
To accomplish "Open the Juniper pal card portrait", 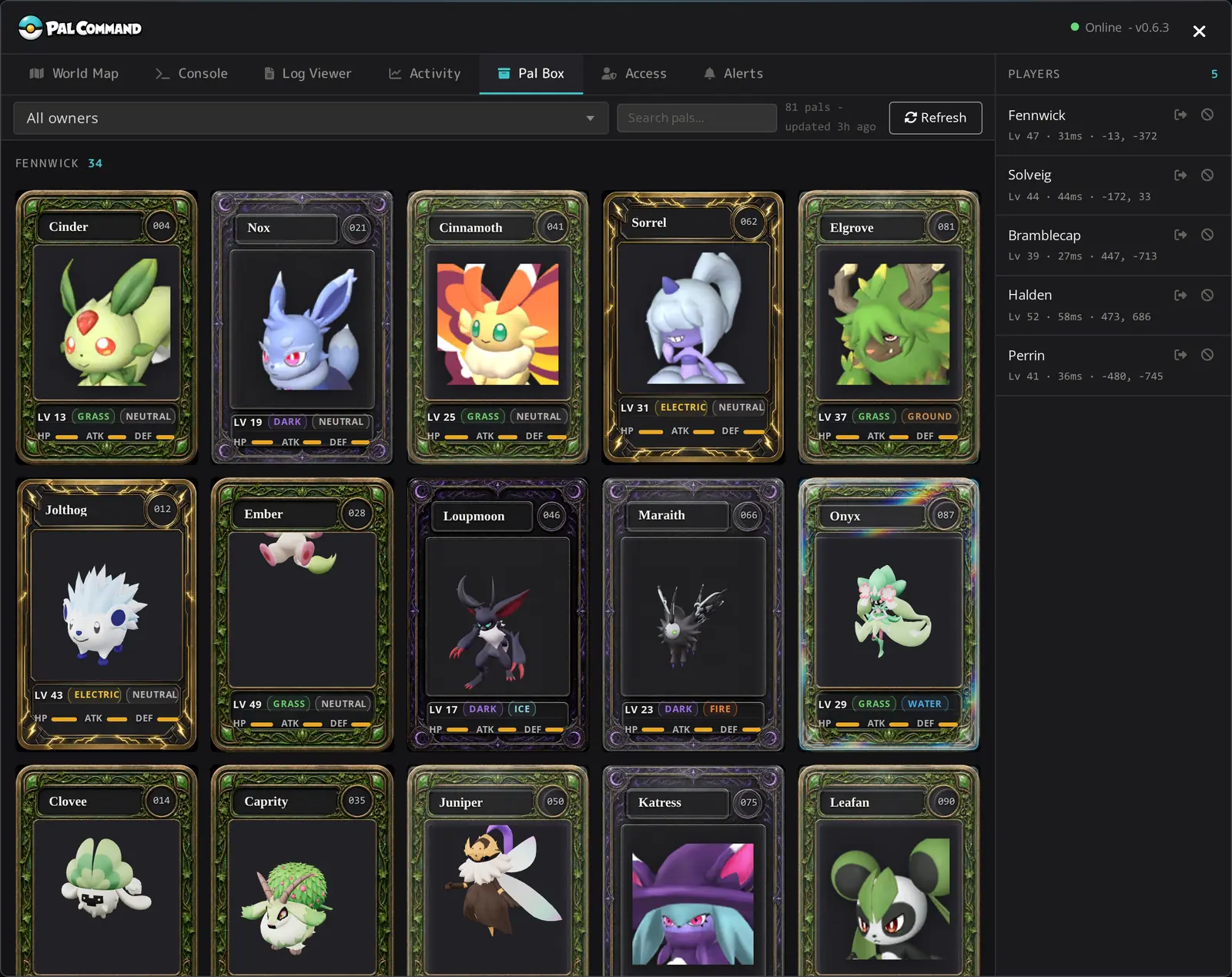I will pos(498,898).
